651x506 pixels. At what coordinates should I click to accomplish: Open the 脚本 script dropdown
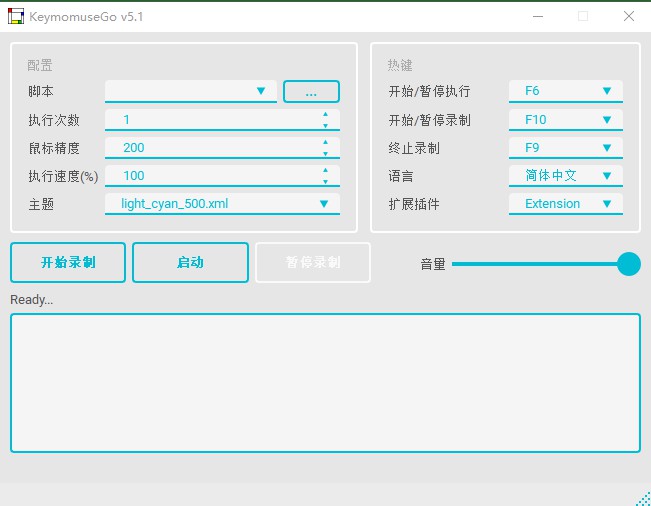click(x=191, y=91)
